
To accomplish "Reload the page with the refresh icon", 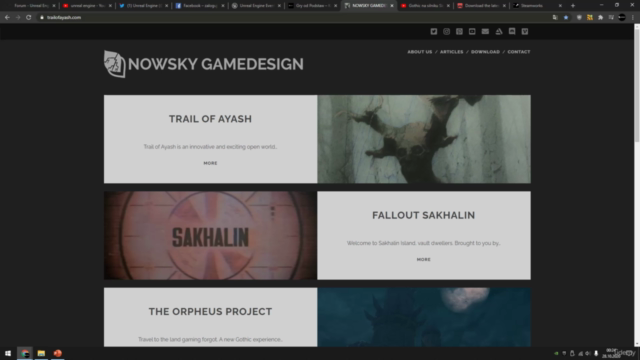I will pos(29,18).
